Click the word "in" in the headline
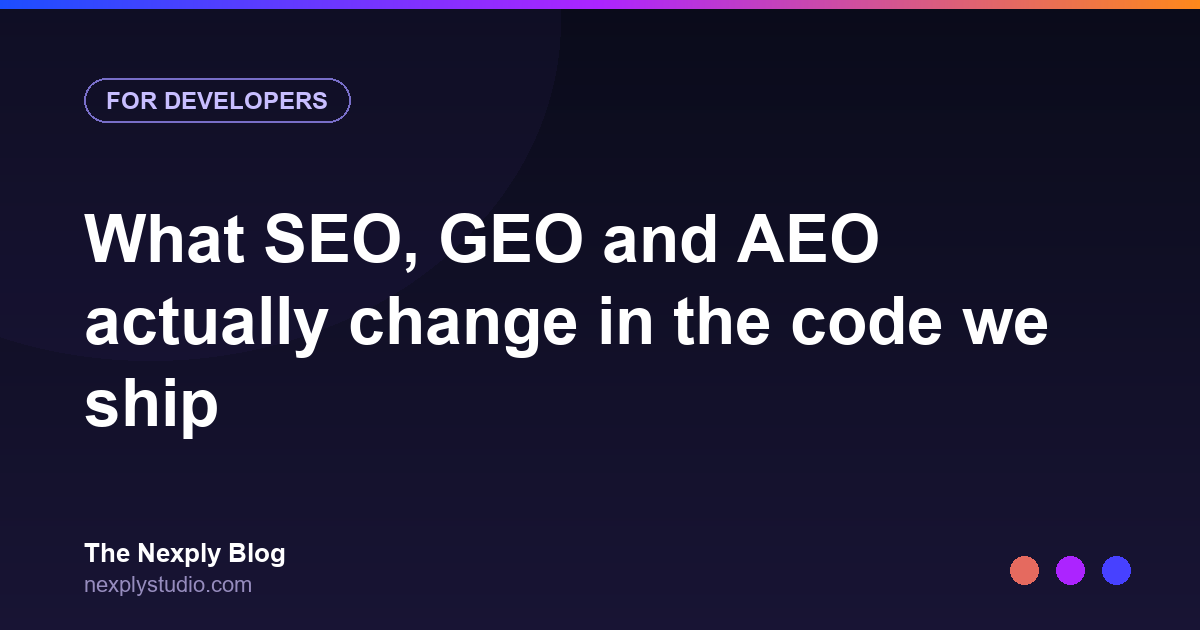The height and width of the screenshot is (630, 1200). pyautogui.click(x=624, y=323)
